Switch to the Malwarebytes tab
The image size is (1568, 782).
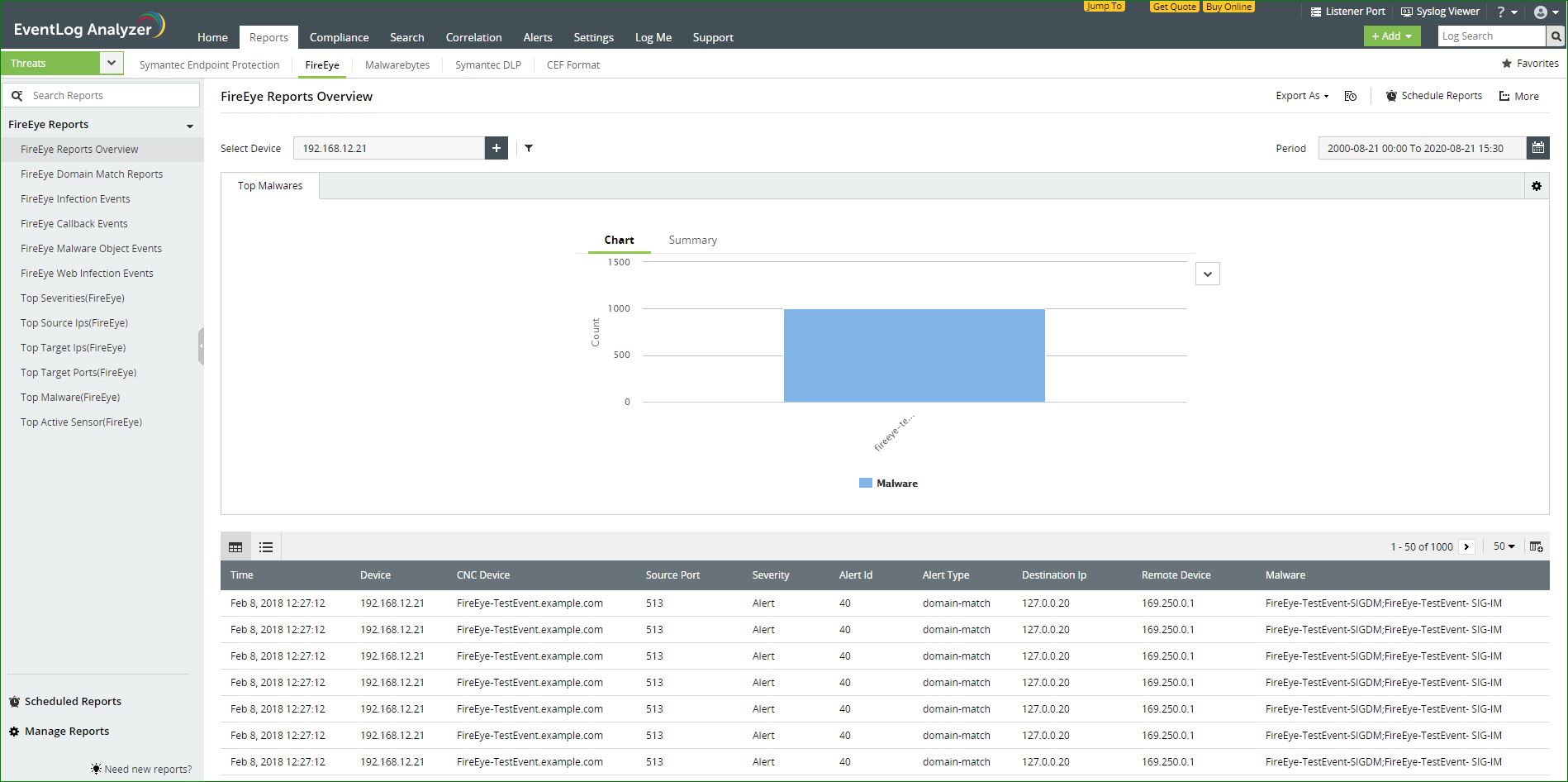pos(397,64)
